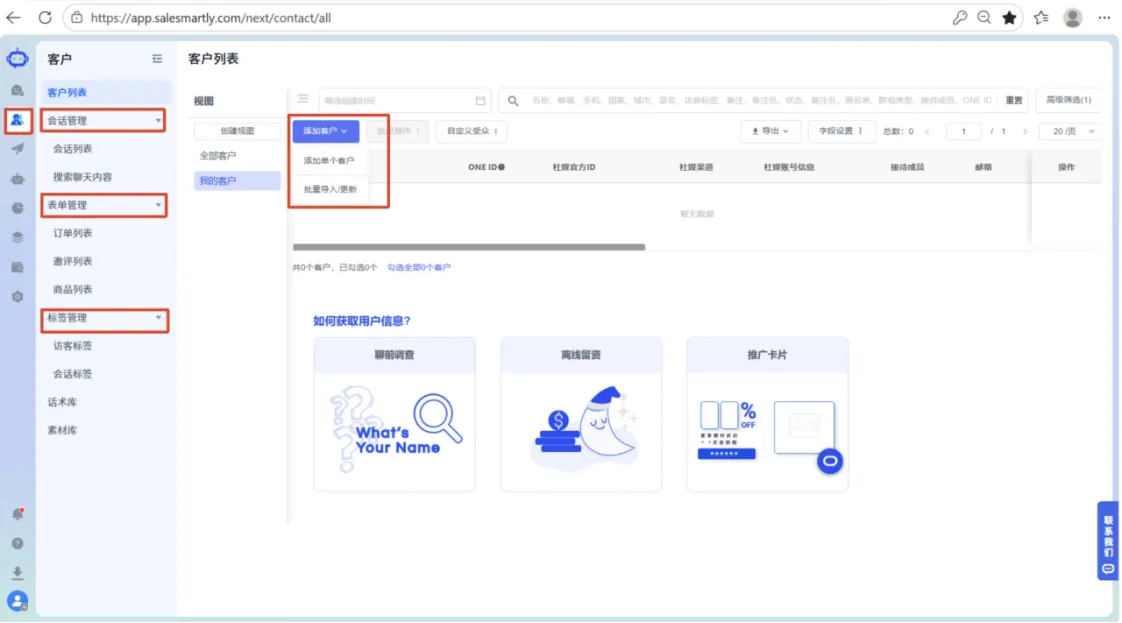Screen dimensions: 1122x623
Task: Collapse the 客户 sidebar via menu-fold icon
Action: click(x=157, y=59)
